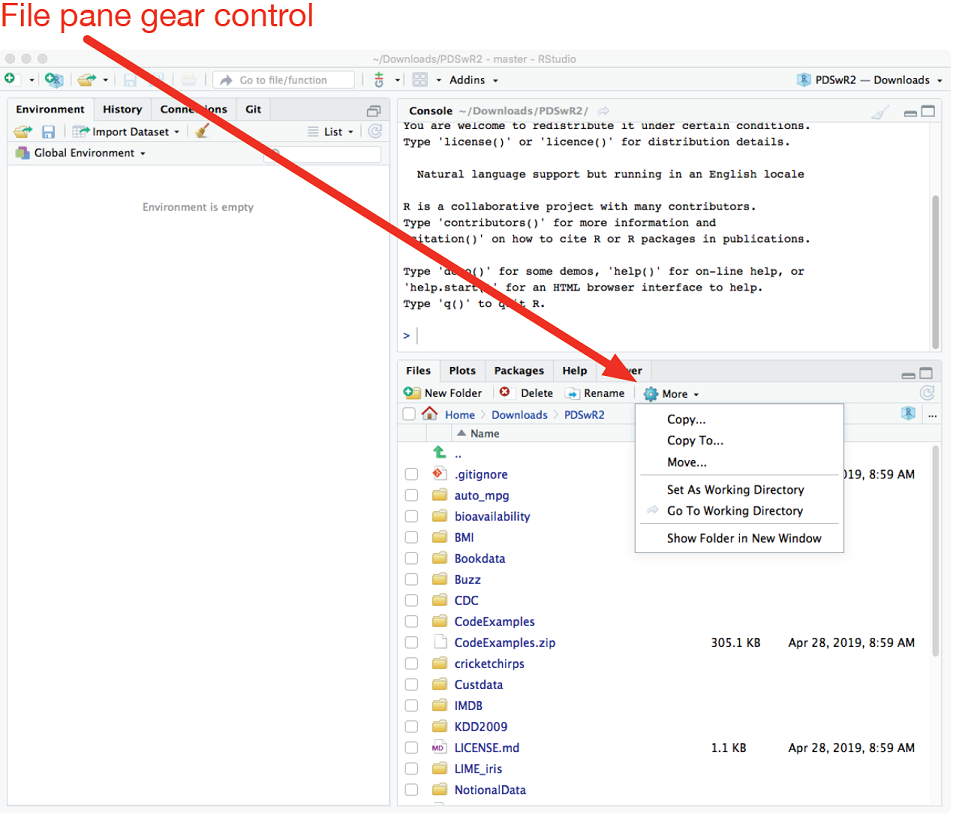The height and width of the screenshot is (815, 953).
Task: Check the box next to auto_mpg folder
Action: point(411,496)
